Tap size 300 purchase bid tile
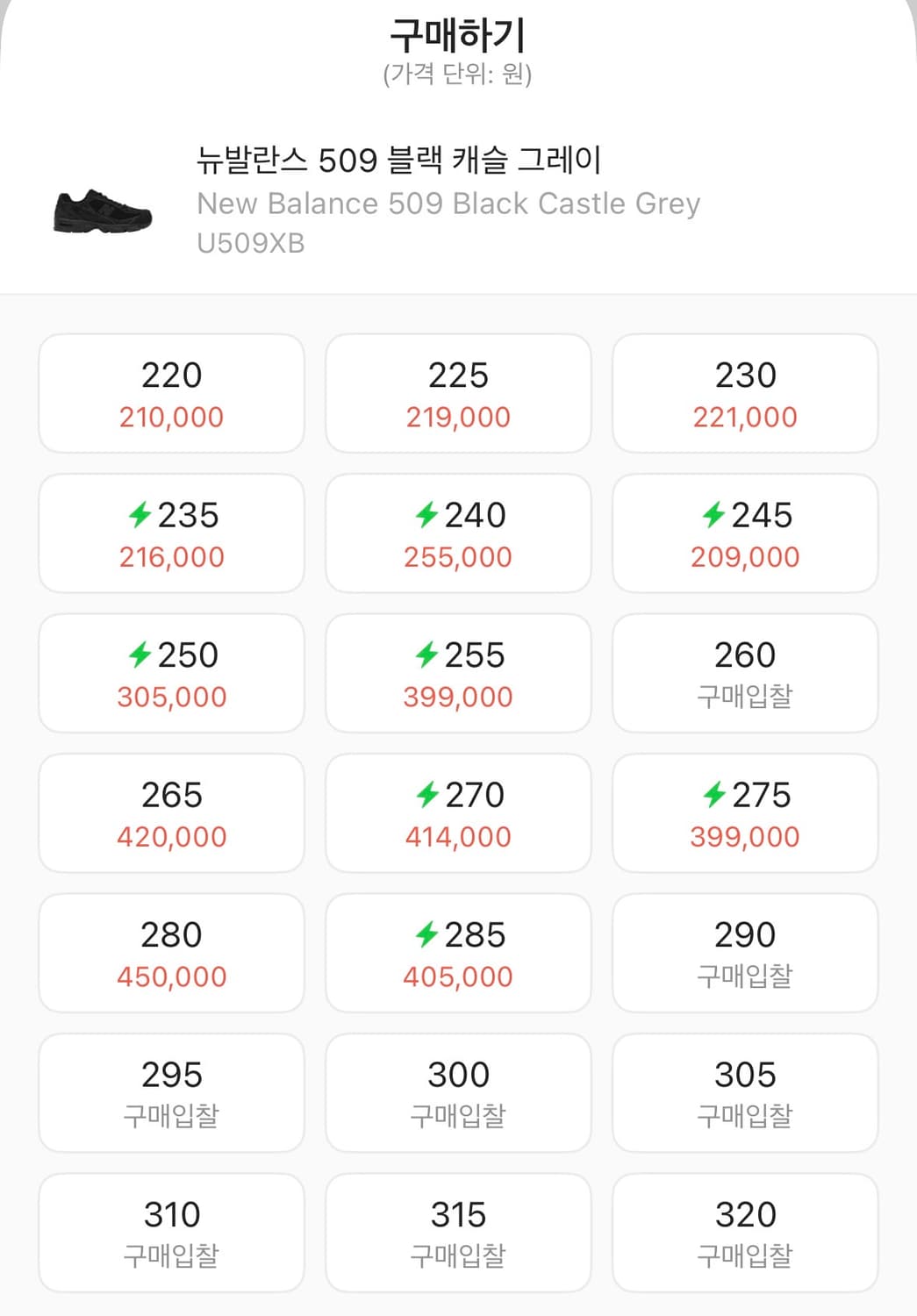 click(458, 1093)
